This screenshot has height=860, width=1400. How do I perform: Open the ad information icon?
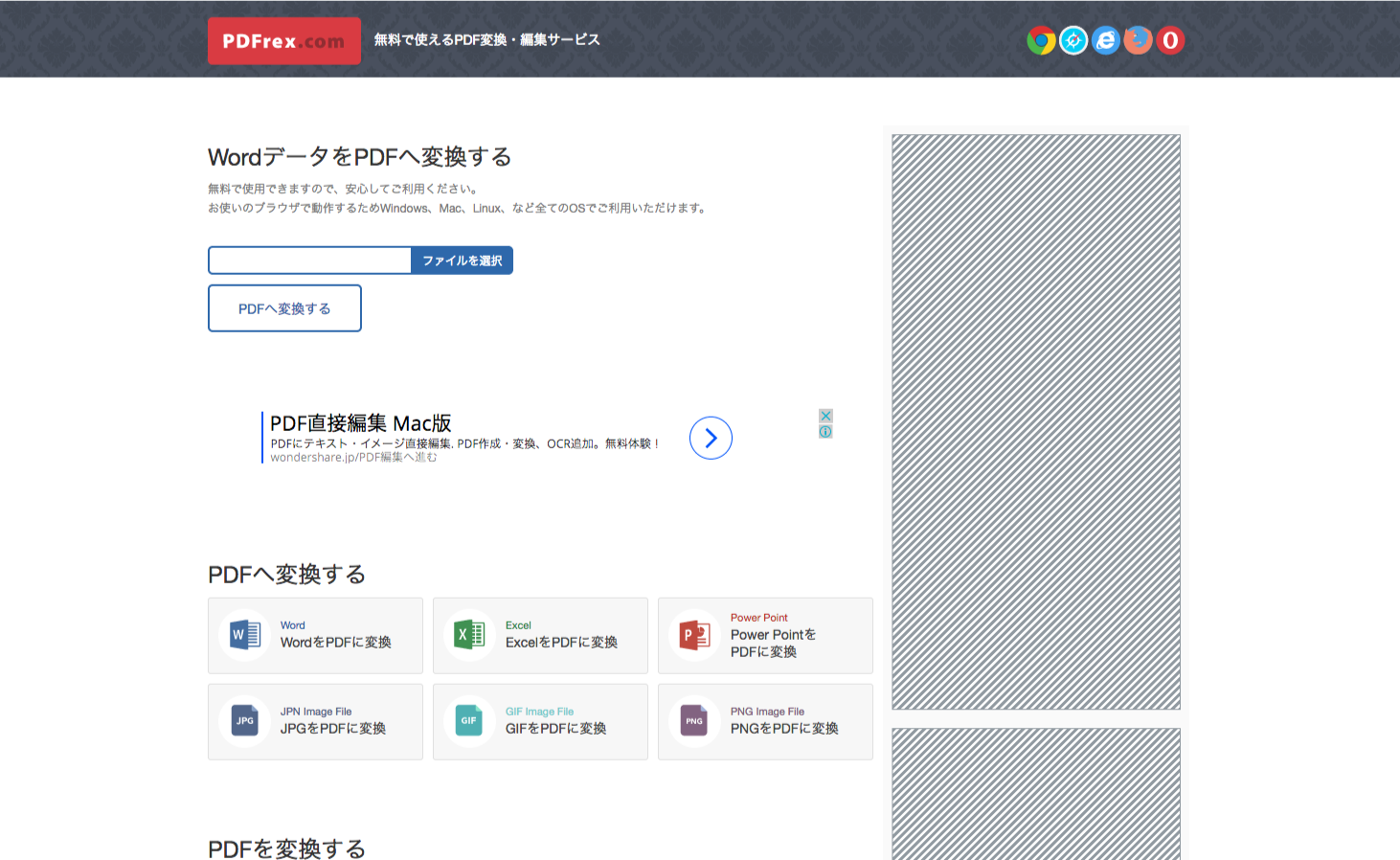(x=824, y=432)
